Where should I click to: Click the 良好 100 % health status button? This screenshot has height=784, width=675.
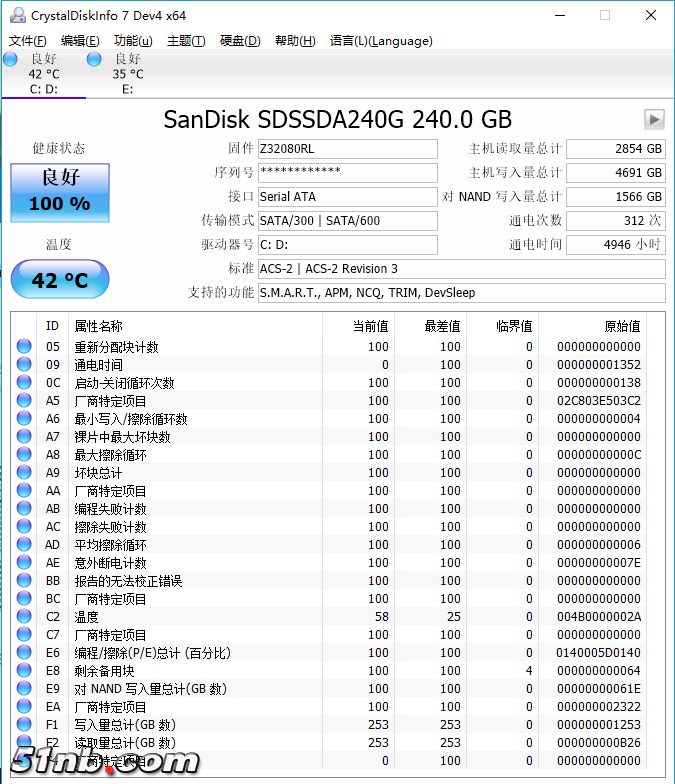[x=60, y=192]
